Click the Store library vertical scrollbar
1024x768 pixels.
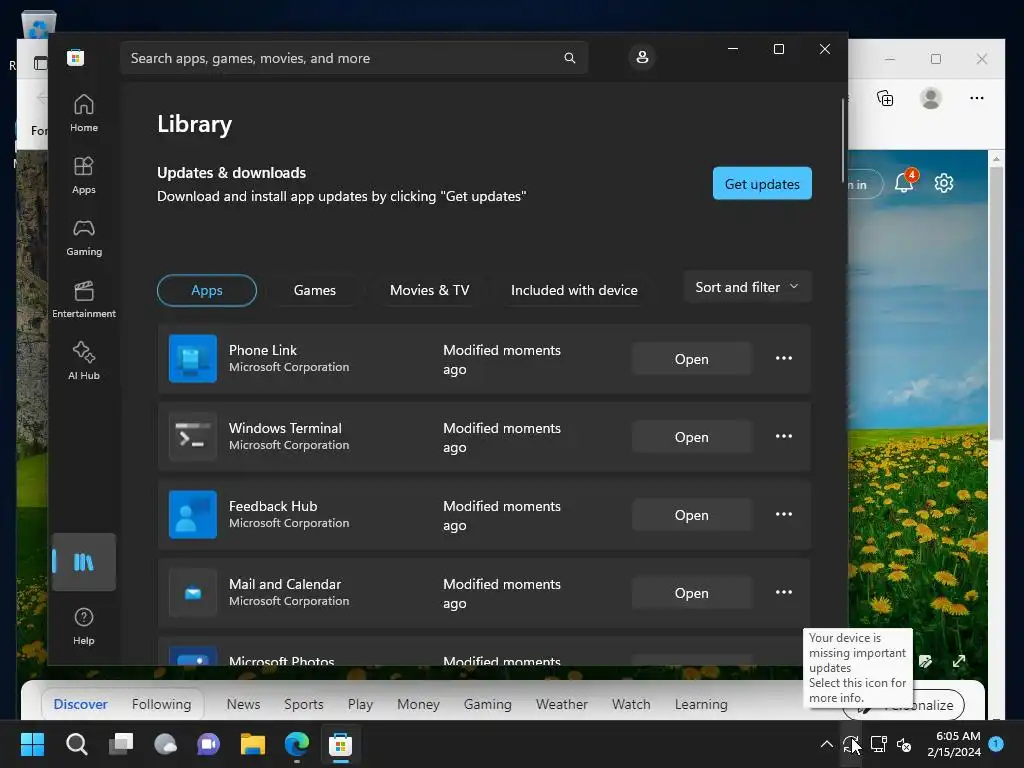[842, 140]
